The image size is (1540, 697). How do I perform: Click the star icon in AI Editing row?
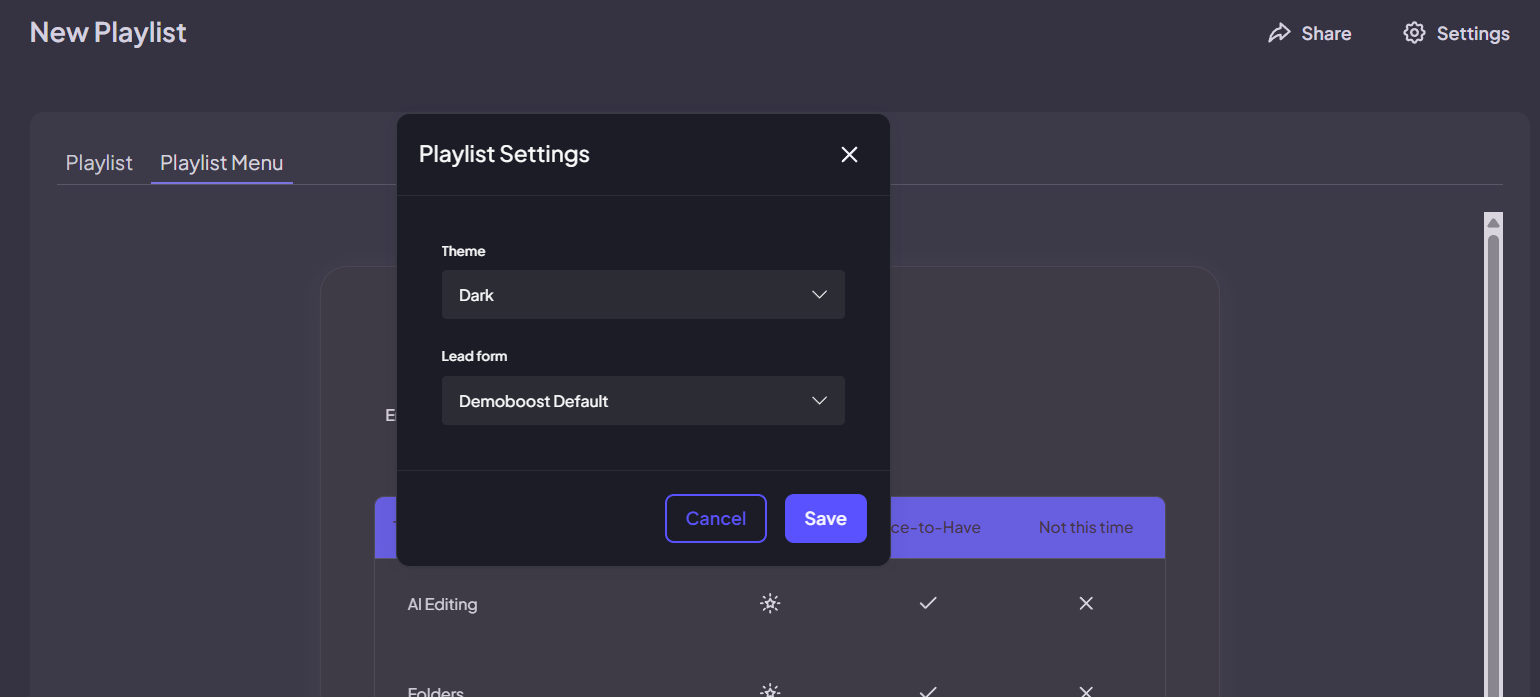(770, 603)
